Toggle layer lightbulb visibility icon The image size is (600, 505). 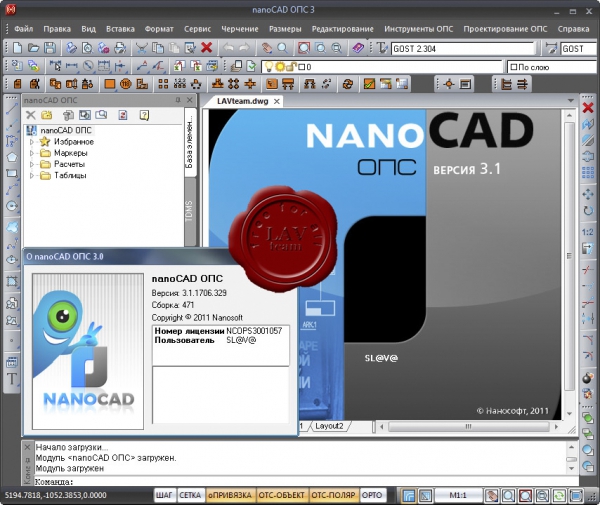point(269,67)
